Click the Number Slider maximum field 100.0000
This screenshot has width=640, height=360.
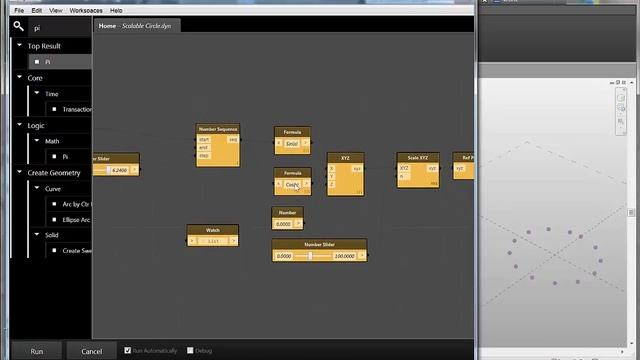click(x=344, y=256)
